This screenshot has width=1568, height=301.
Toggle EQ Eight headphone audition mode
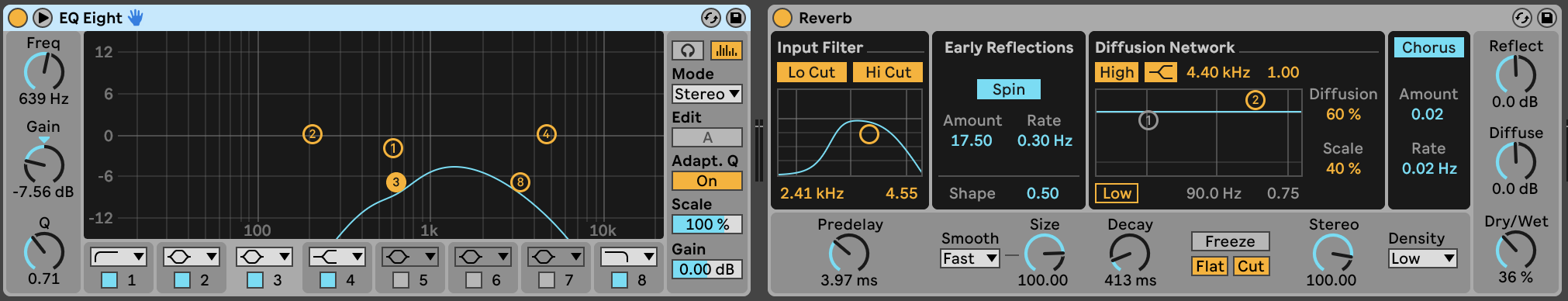[688, 50]
